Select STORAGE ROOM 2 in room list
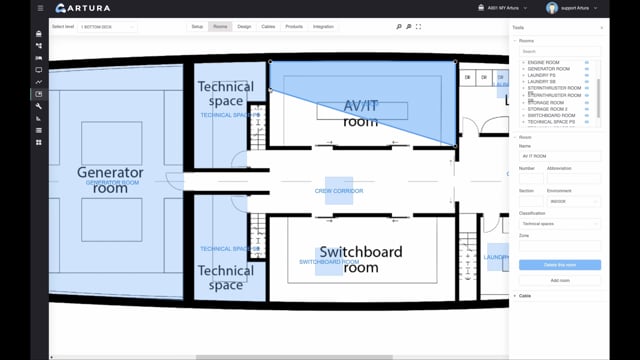 pos(547,109)
